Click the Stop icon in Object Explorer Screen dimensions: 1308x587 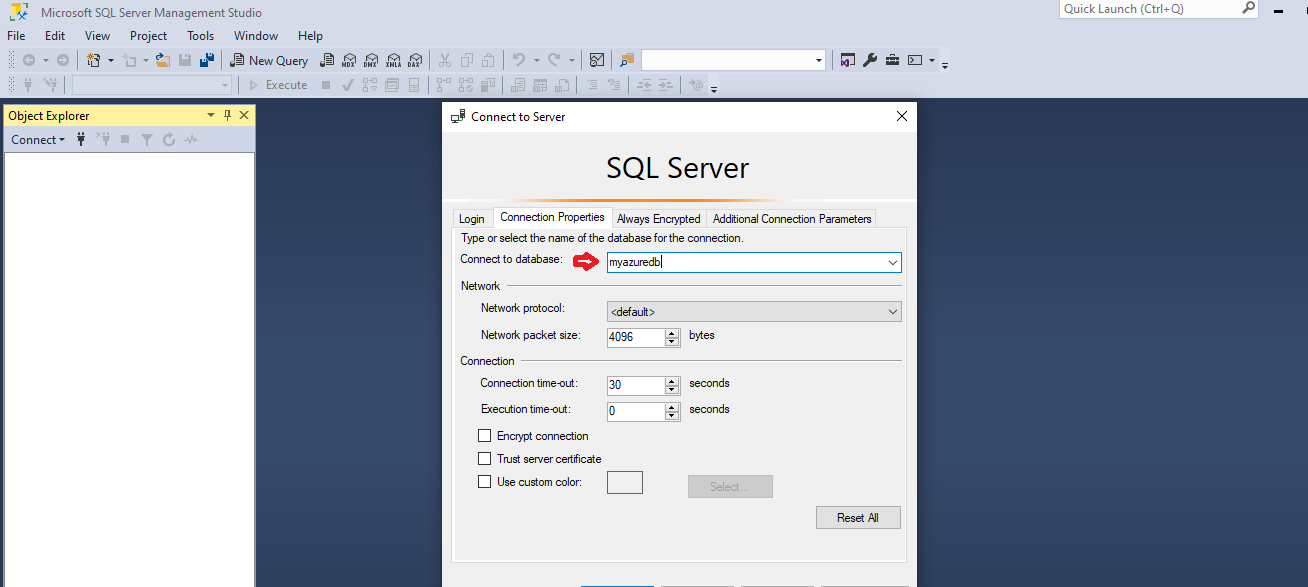(125, 140)
